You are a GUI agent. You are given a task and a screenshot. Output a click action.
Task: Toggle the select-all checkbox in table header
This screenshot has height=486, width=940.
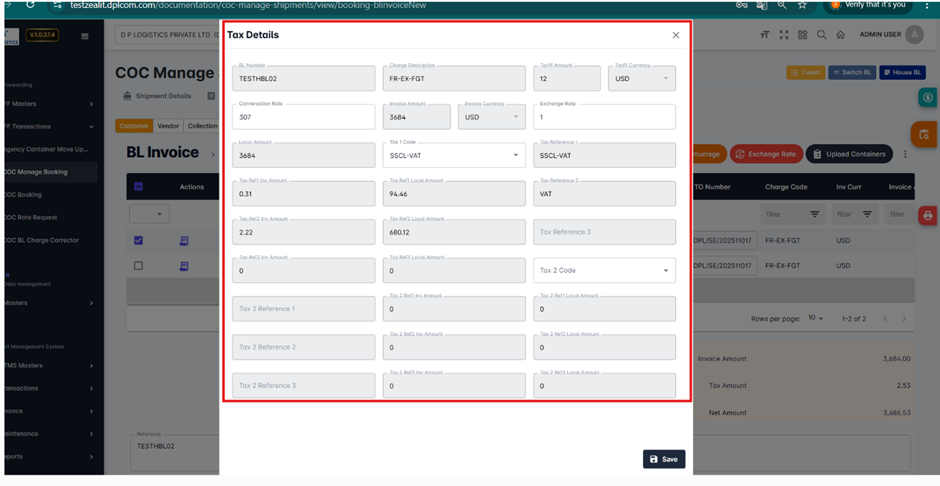[x=138, y=187]
